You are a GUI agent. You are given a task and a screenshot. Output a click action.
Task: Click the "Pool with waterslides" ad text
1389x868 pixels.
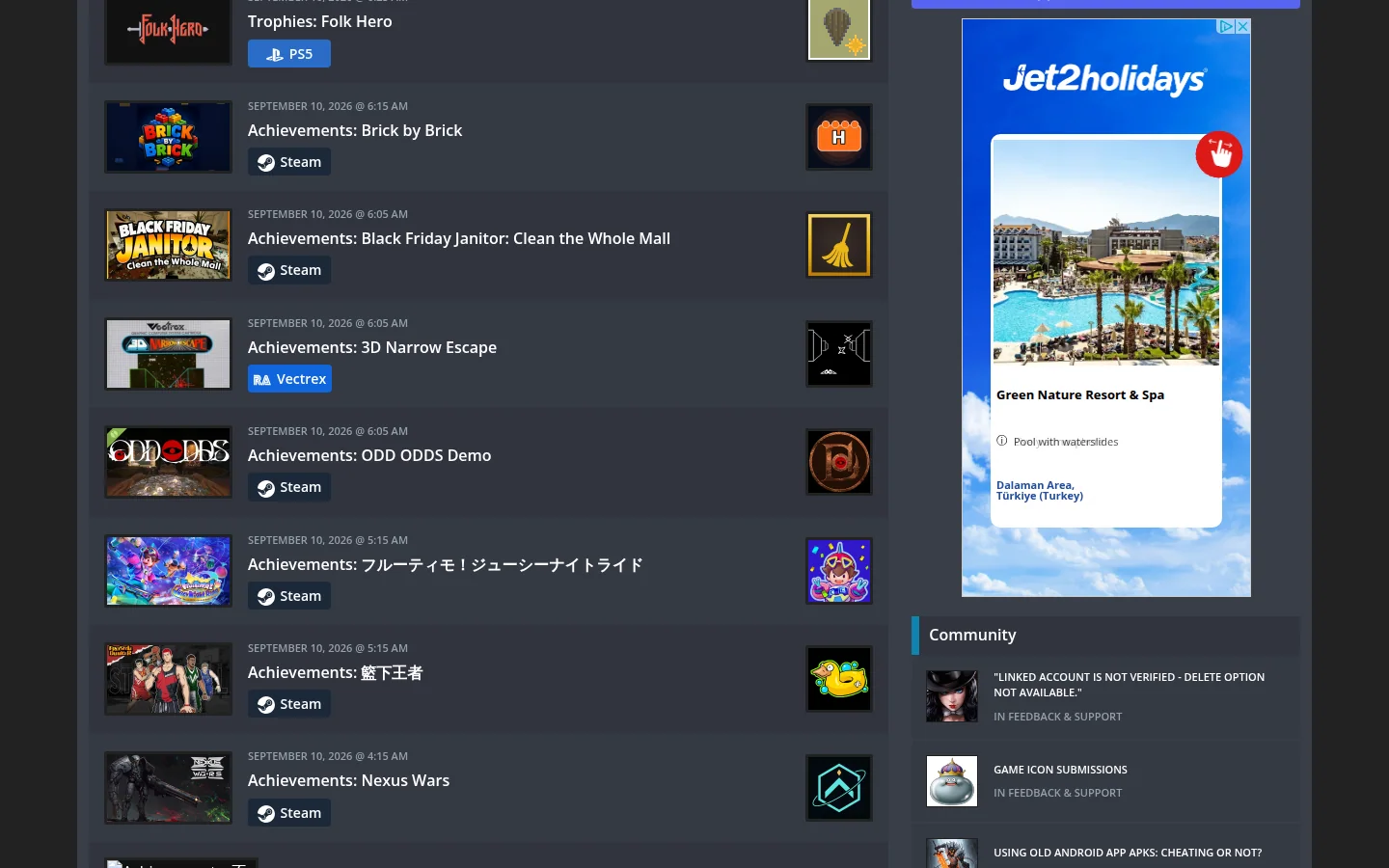(1066, 442)
